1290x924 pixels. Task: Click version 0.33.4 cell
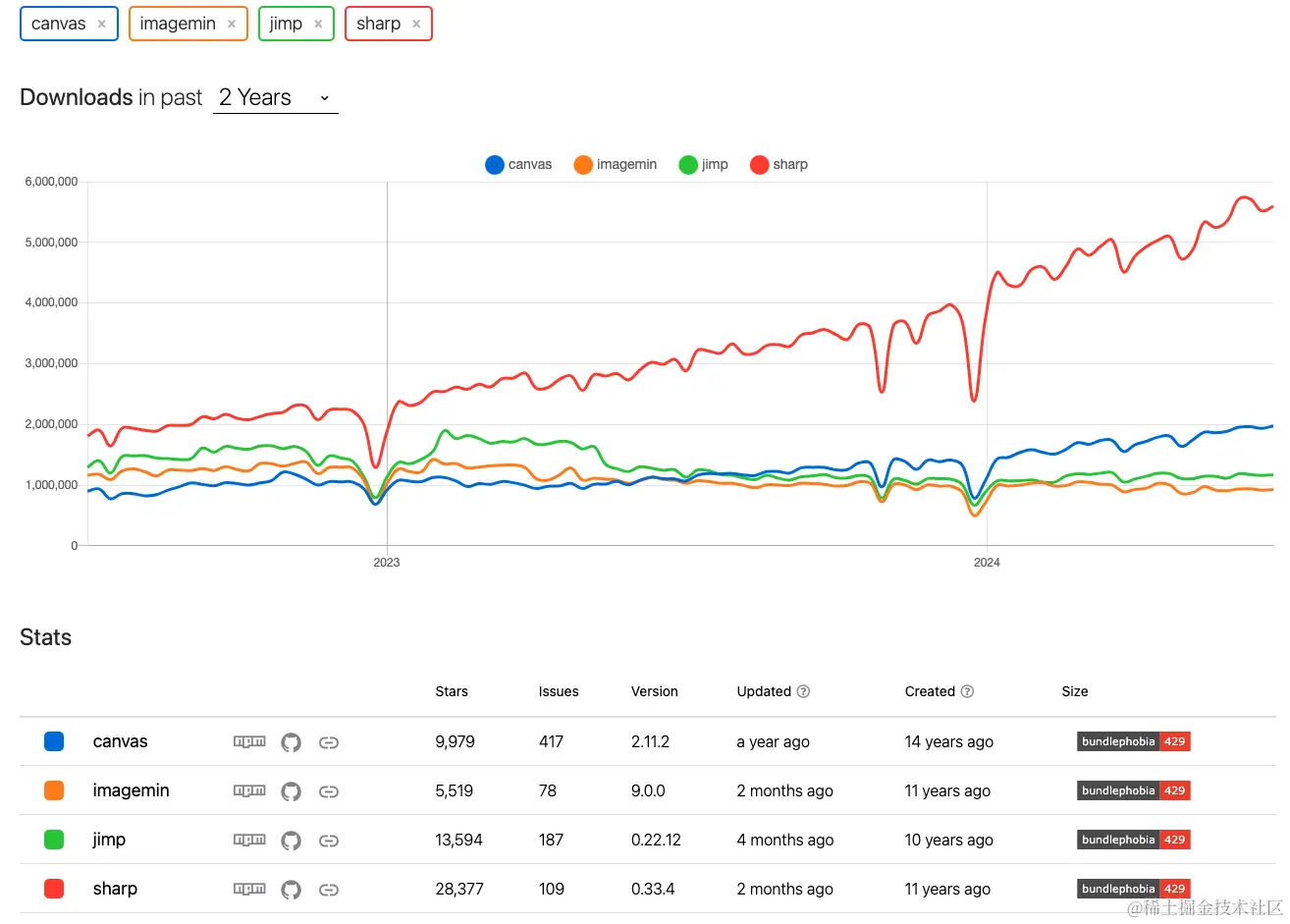(653, 889)
